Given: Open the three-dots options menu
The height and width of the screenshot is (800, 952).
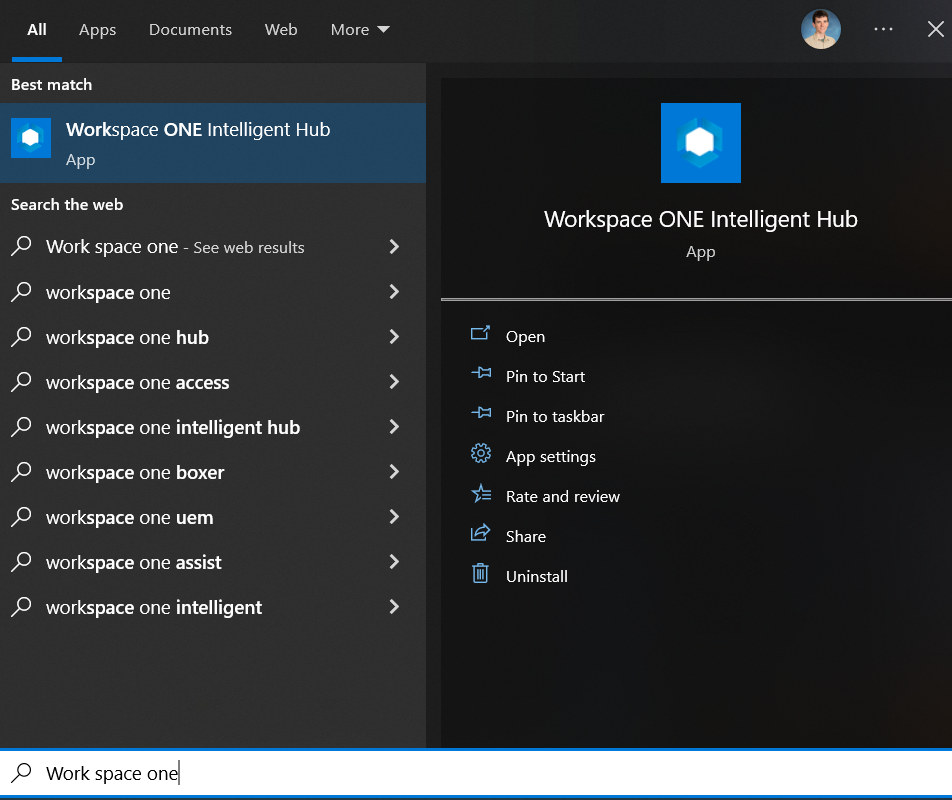Looking at the screenshot, I should tap(883, 29).
